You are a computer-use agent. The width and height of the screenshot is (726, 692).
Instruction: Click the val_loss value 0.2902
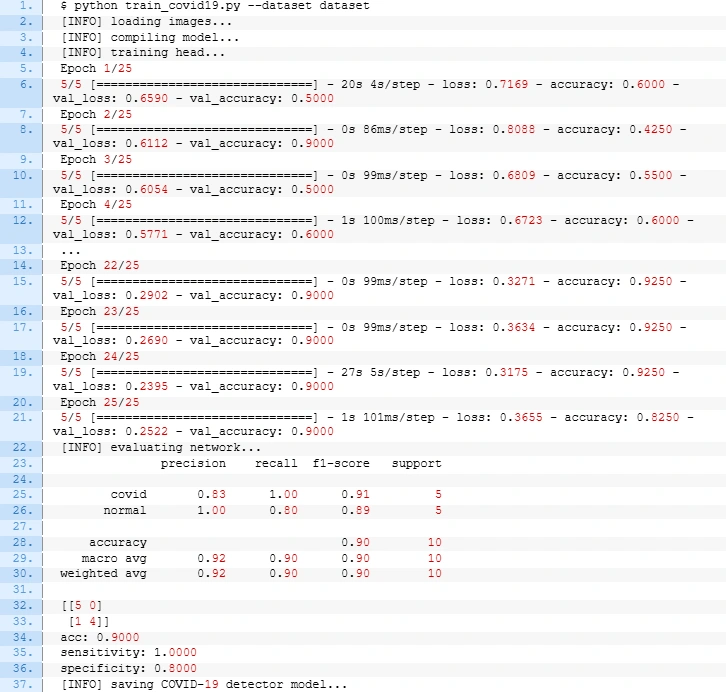(146, 295)
